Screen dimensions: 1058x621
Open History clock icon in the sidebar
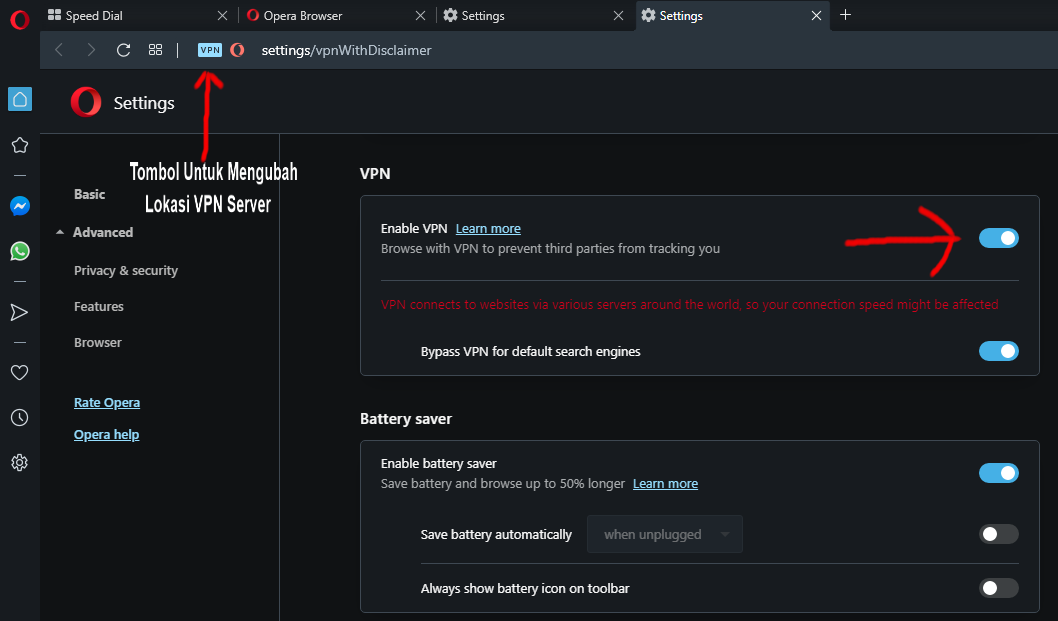(20, 418)
